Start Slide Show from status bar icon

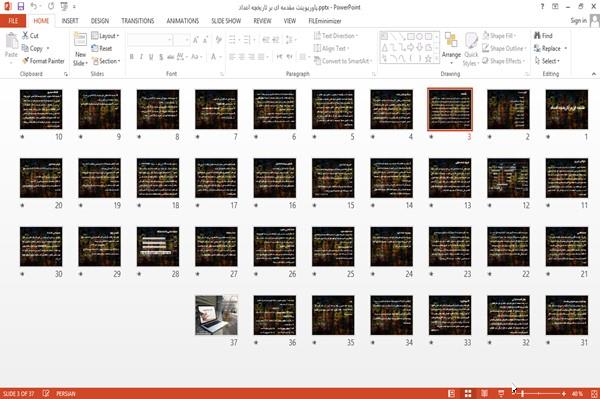coord(501,393)
